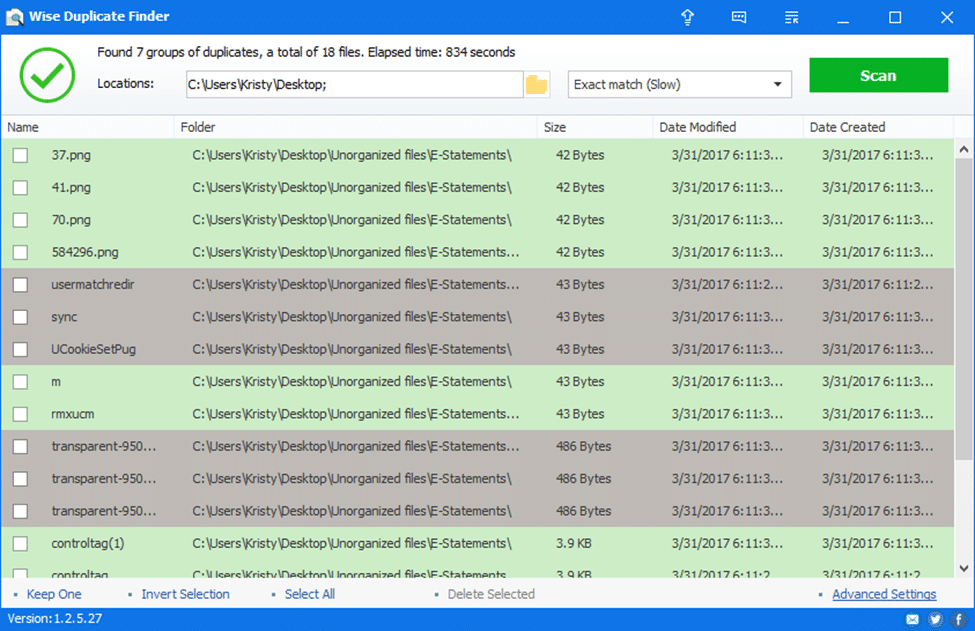The image size is (975, 631).
Task: Select the checkbox for rmxucm file
Action: point(20,414)
